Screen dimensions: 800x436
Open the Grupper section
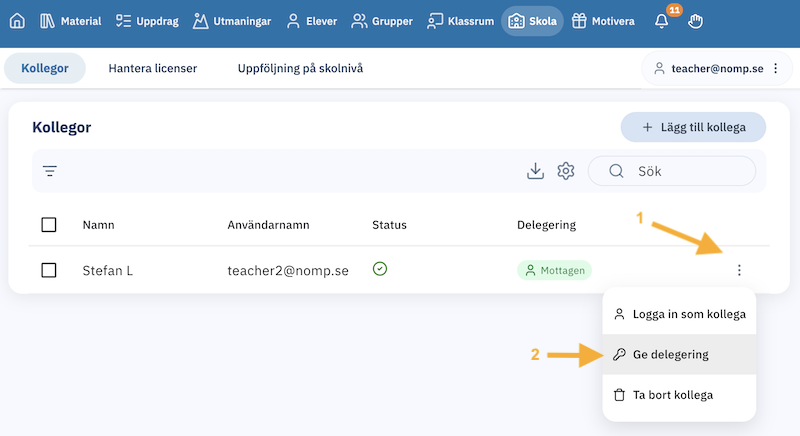(x=382, y=21)
